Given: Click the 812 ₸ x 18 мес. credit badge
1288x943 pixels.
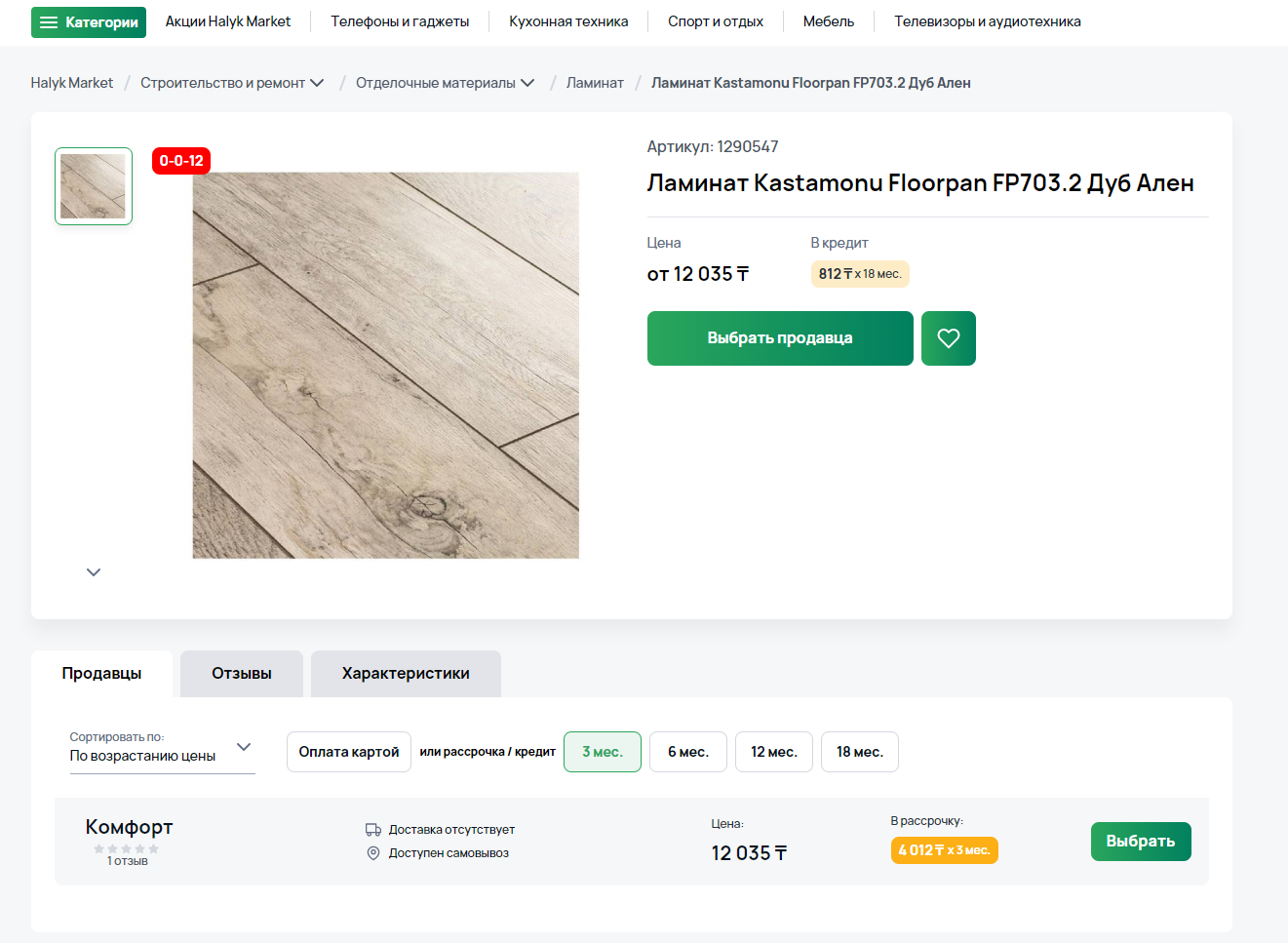Looking at the screenshot, I should tap(860, 274).
